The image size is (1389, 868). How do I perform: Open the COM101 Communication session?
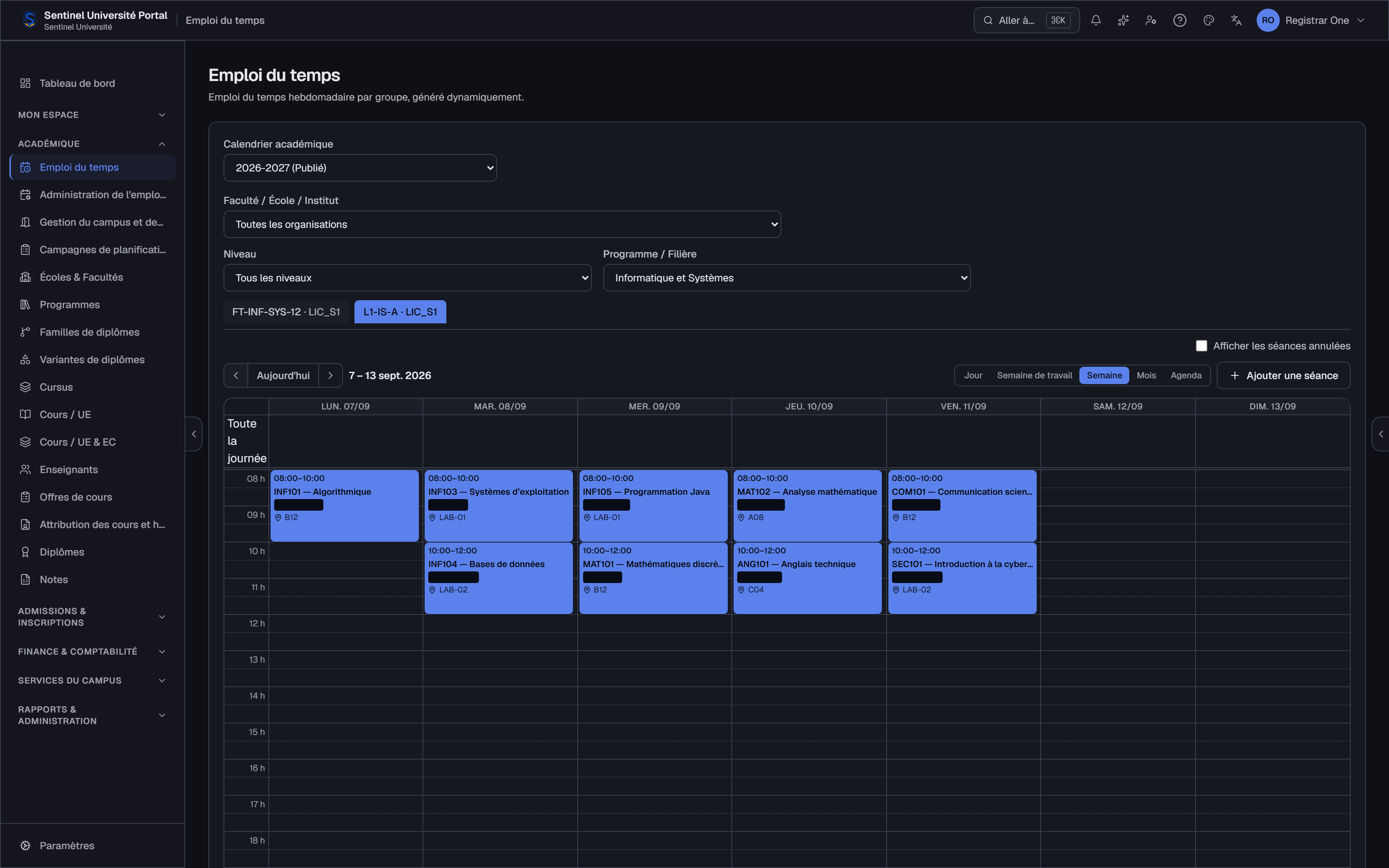(962, 506)
